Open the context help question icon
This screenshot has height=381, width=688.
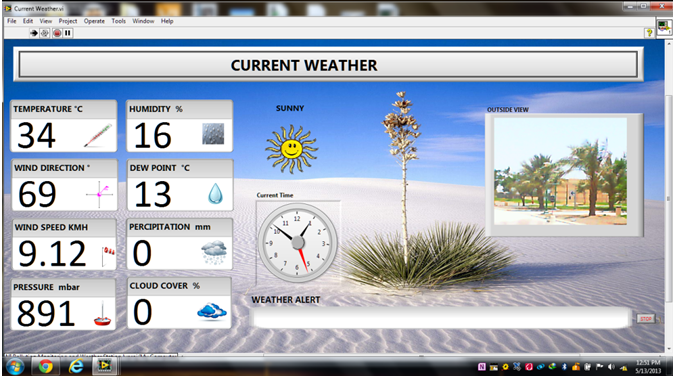point(649,32)
